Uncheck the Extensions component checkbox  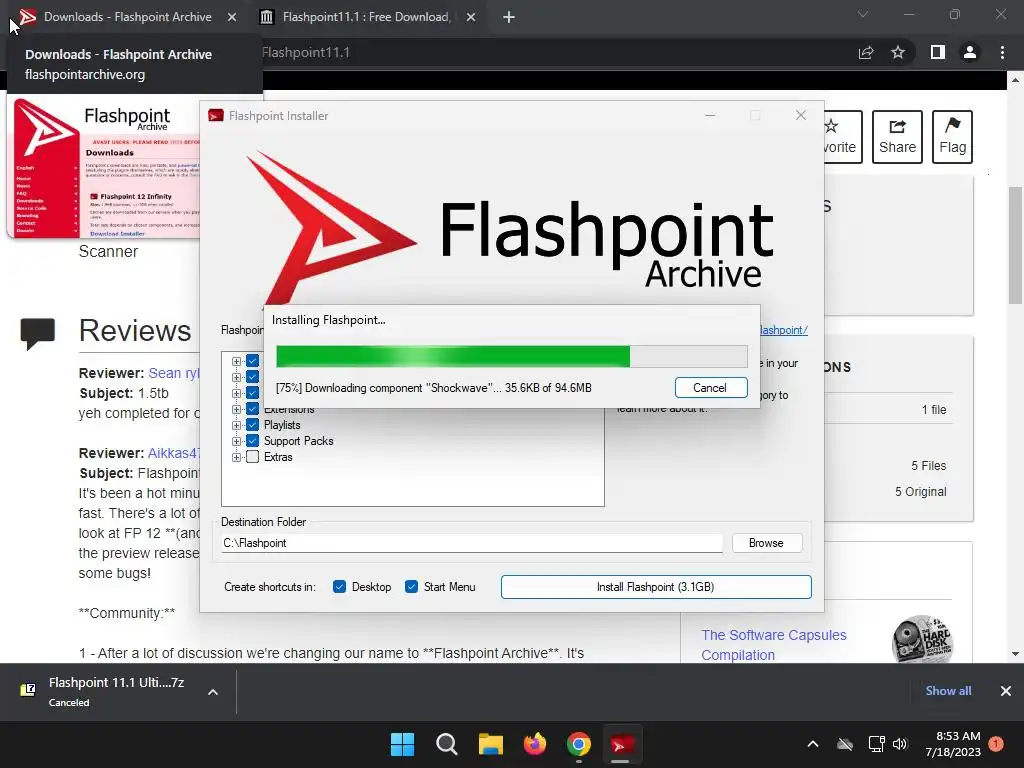tap(253, 409)
